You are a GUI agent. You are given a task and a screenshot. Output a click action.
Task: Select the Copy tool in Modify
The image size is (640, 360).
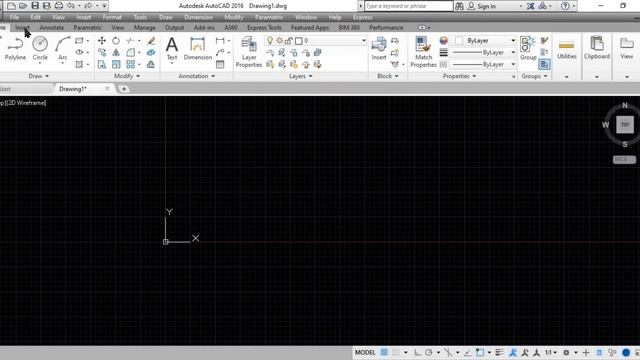click(102, 53)
